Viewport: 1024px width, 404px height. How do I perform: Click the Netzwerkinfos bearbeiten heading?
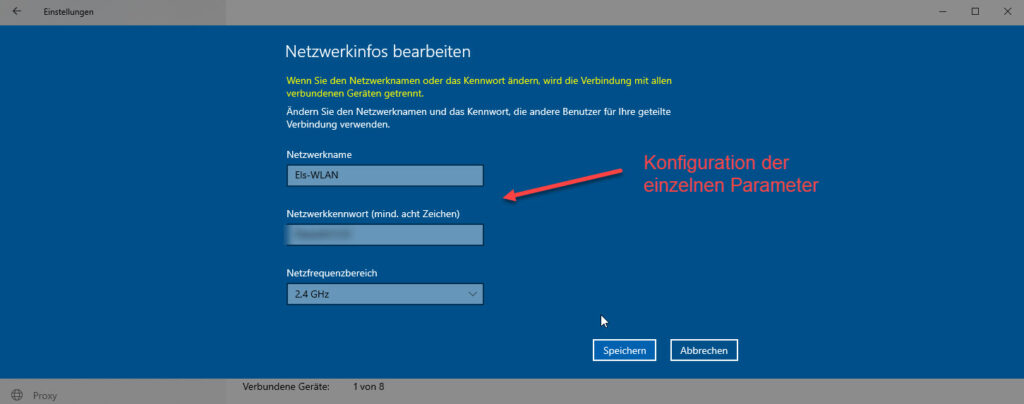click(378, 52)
